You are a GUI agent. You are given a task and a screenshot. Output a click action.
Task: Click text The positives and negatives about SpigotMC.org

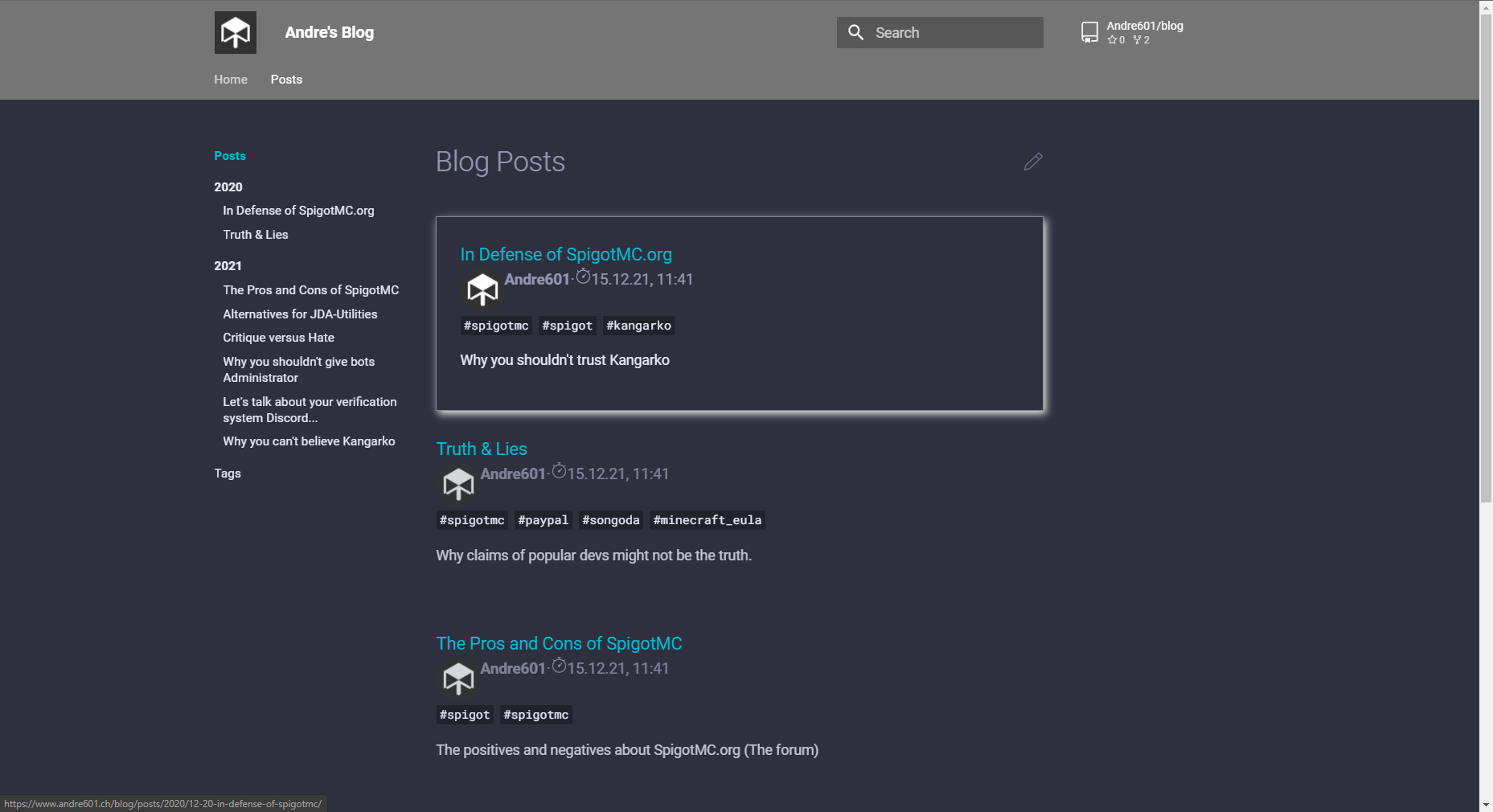pyautogui.click(x=627, y=750)
